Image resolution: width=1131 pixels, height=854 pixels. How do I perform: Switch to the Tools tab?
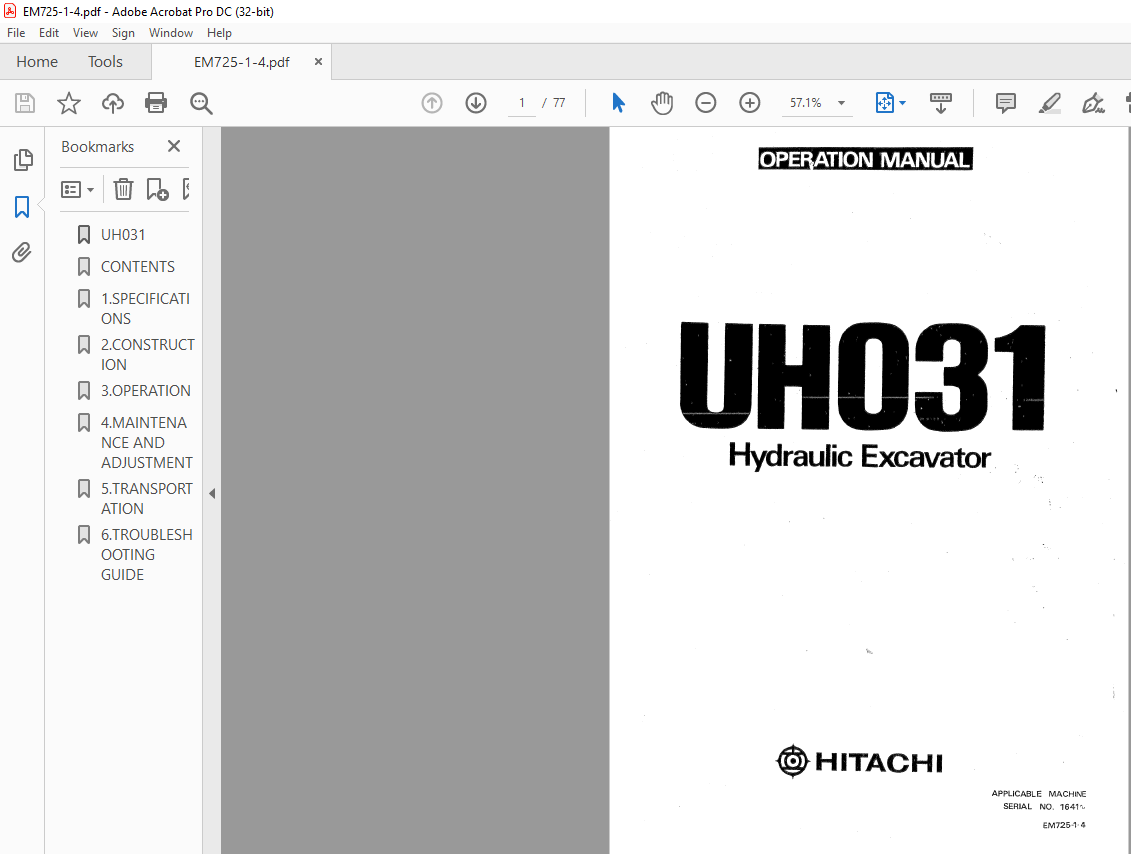[x=105, y=62]
